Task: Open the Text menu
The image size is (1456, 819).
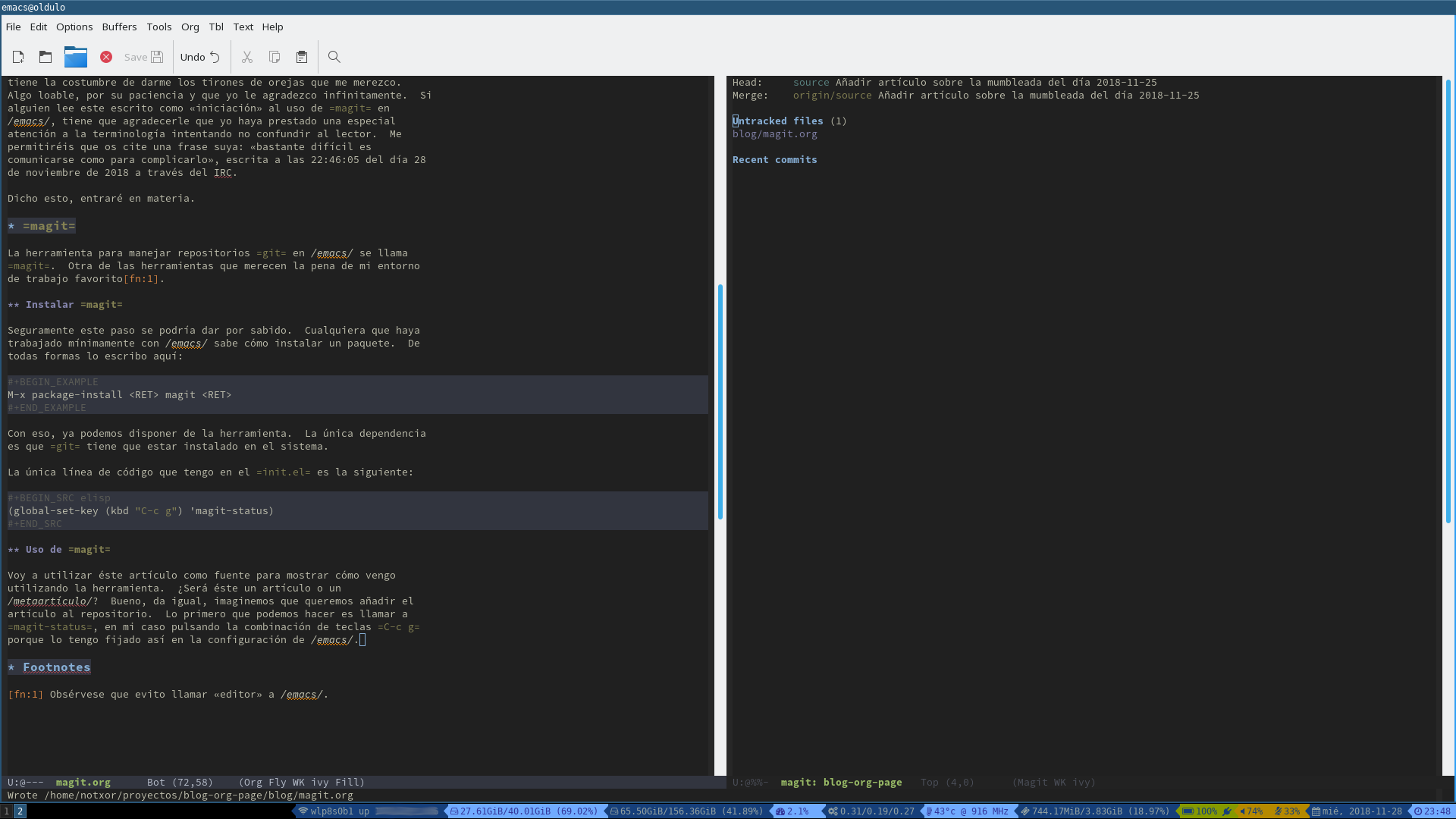Action: (x=243, y=27)
